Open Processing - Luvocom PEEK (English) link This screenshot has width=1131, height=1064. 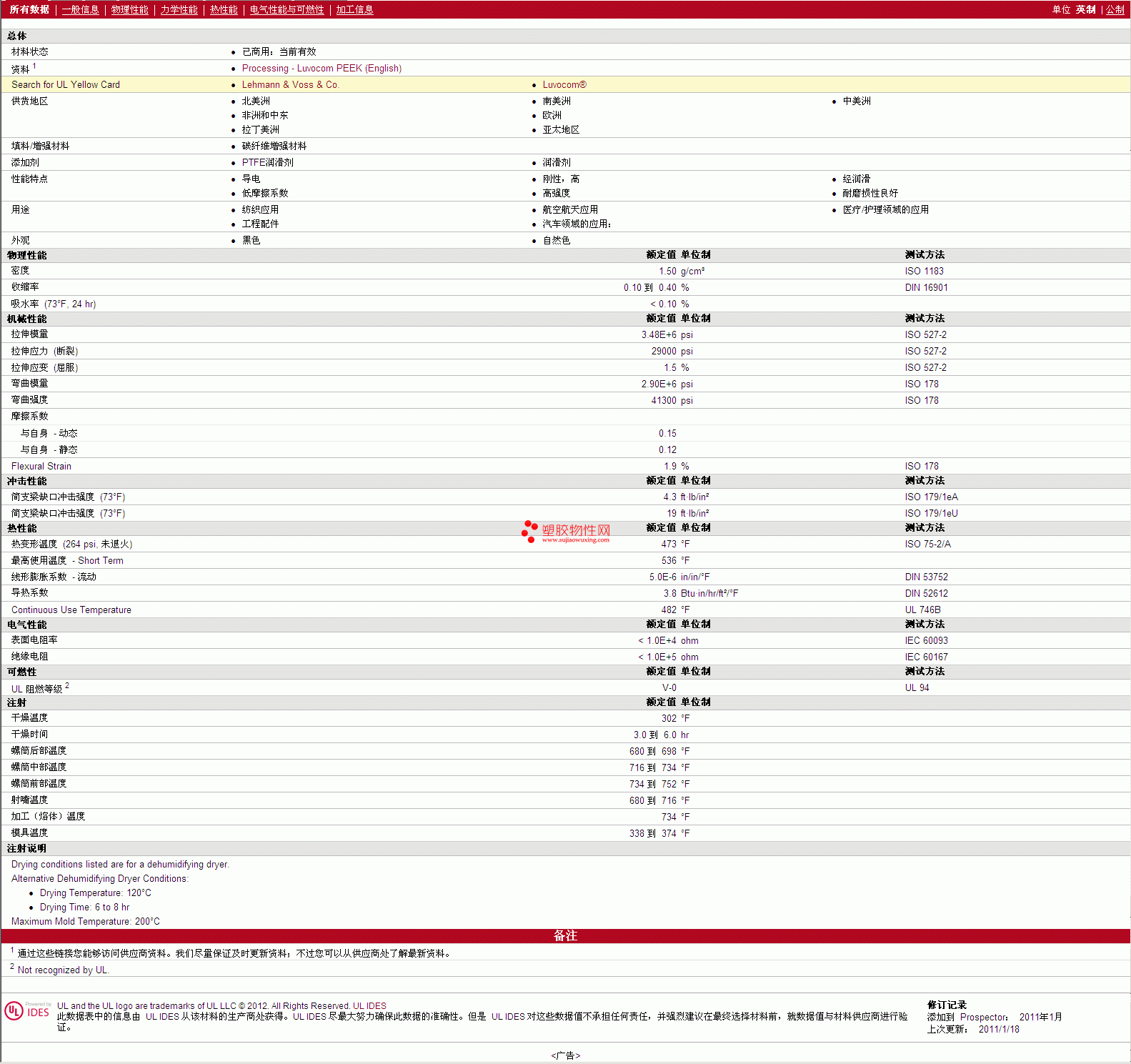tap(322, 69)
